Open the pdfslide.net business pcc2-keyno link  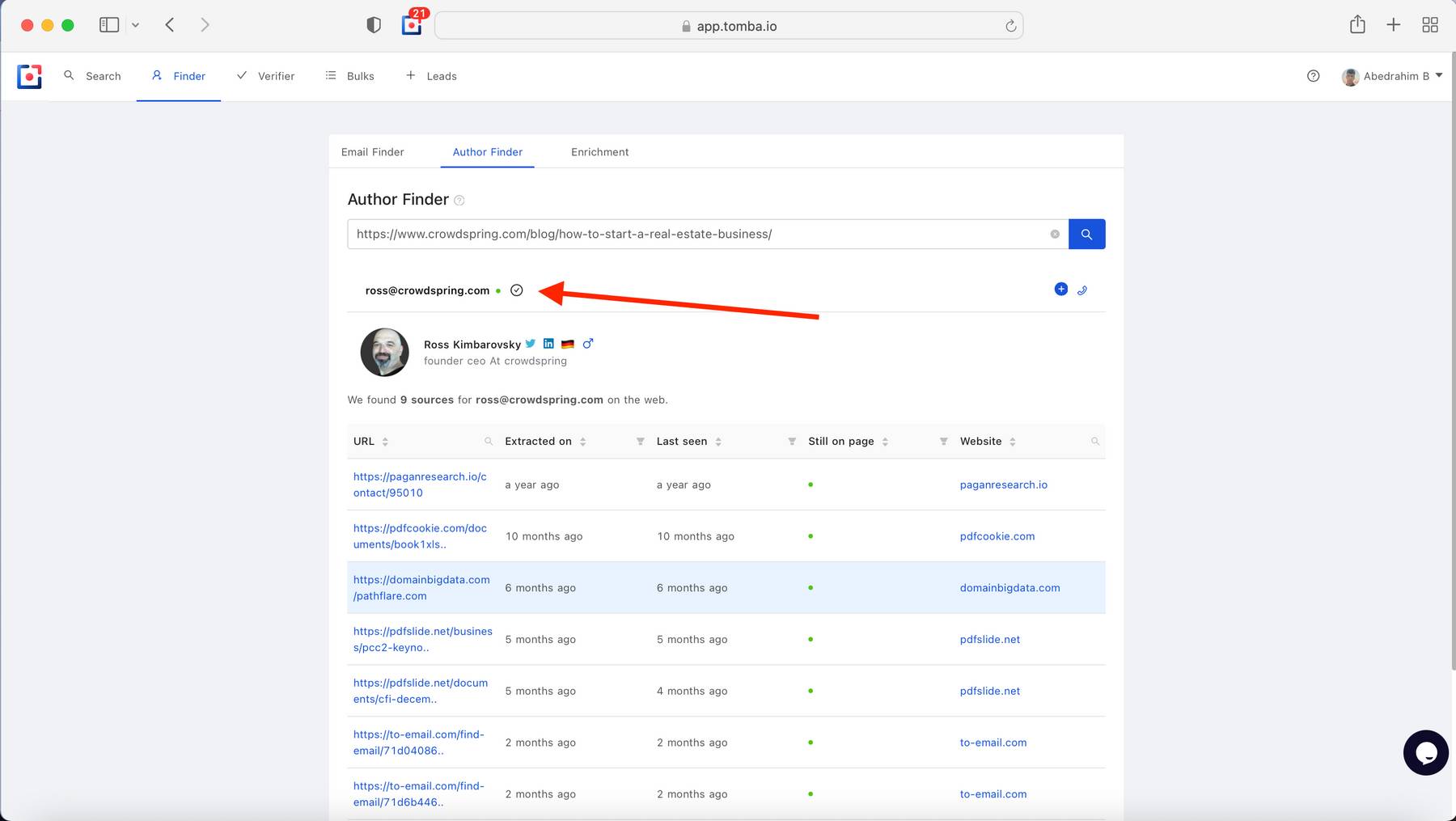coord(422,639)
